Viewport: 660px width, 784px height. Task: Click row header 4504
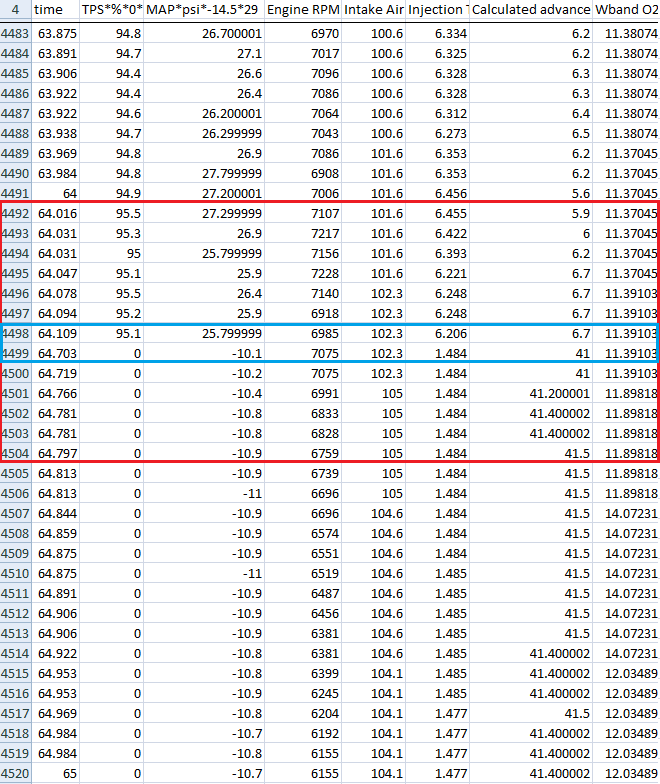[16, 454]
